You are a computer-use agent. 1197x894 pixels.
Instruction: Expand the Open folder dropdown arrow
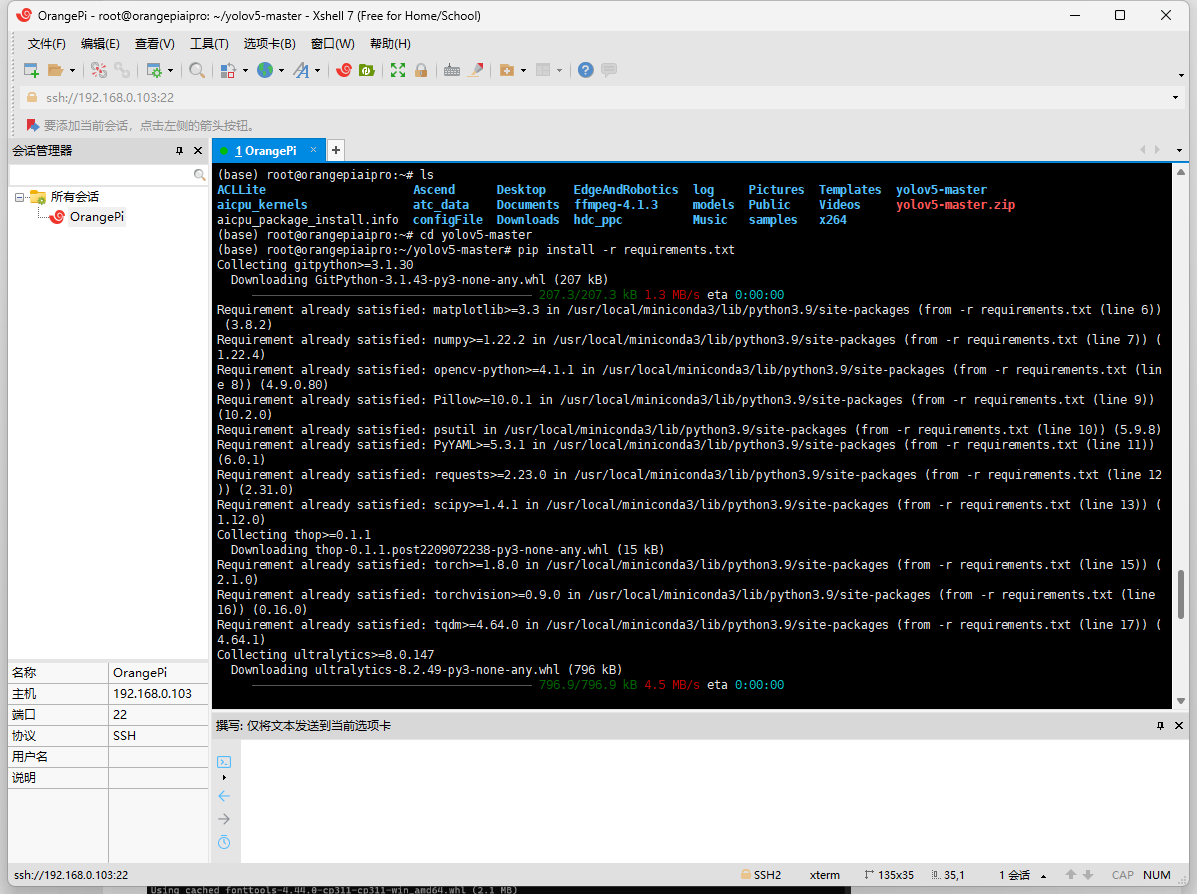coord(72,71)
